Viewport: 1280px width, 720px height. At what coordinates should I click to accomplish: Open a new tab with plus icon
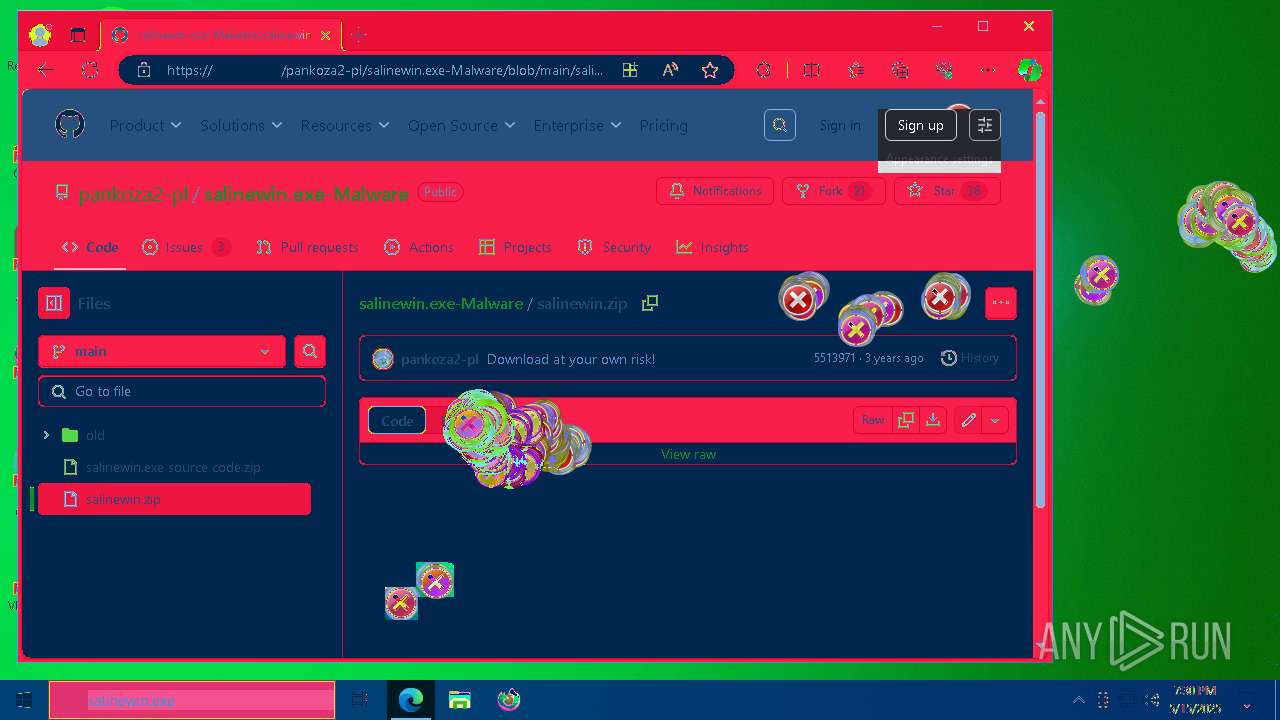(359, 35)
